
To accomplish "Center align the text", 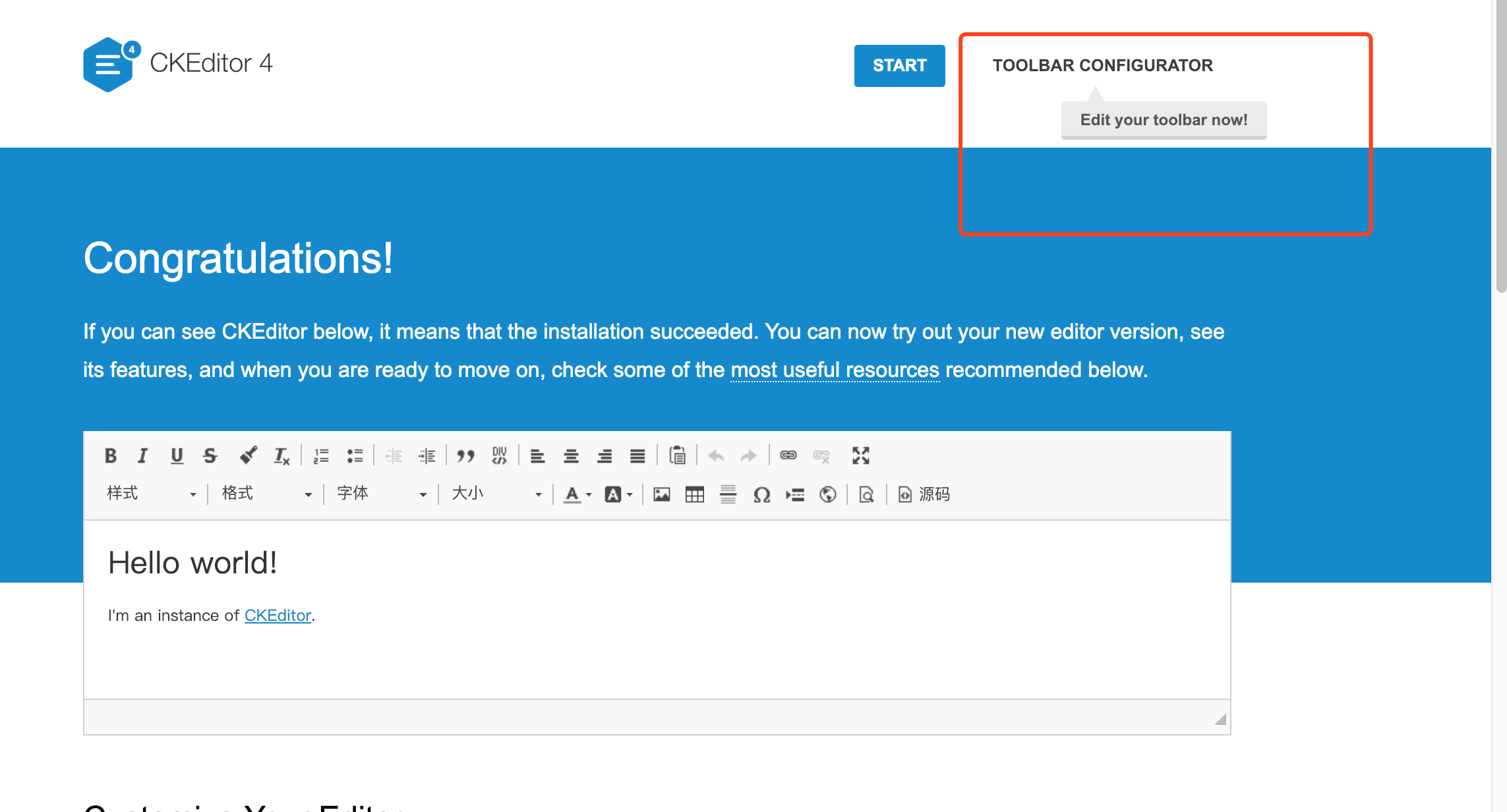I will point(571,455).
